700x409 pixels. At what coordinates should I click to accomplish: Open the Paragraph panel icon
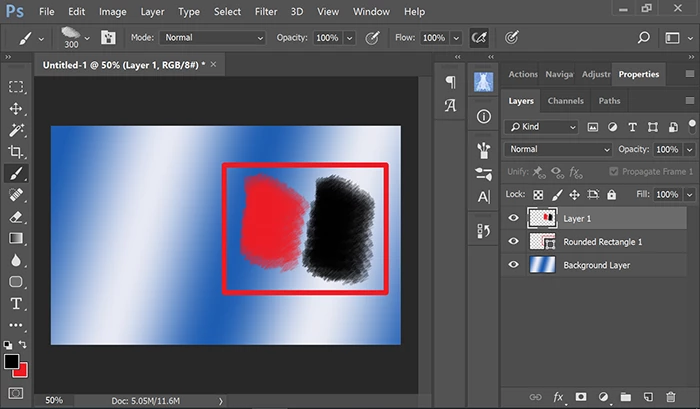pos(450,82)
